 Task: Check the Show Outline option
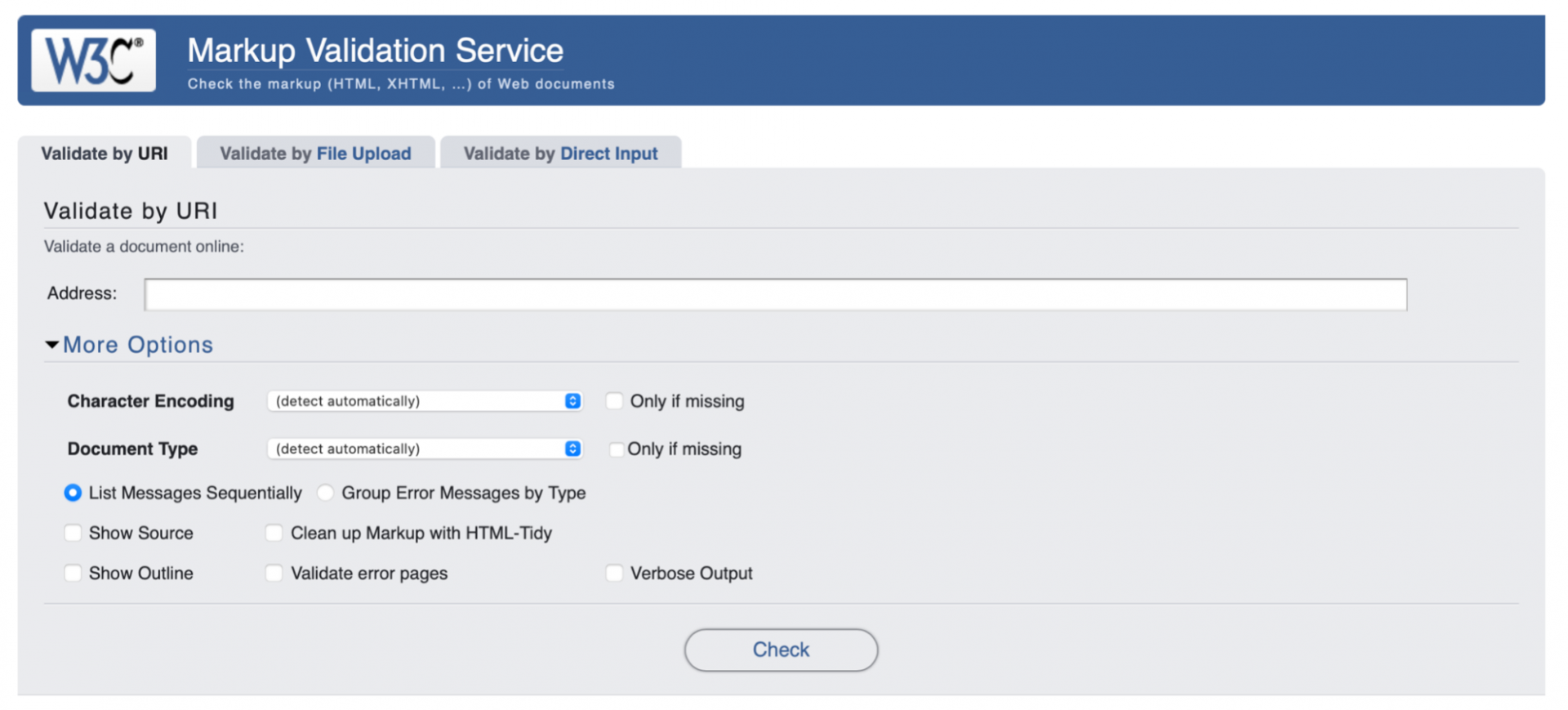coord(73,573)
